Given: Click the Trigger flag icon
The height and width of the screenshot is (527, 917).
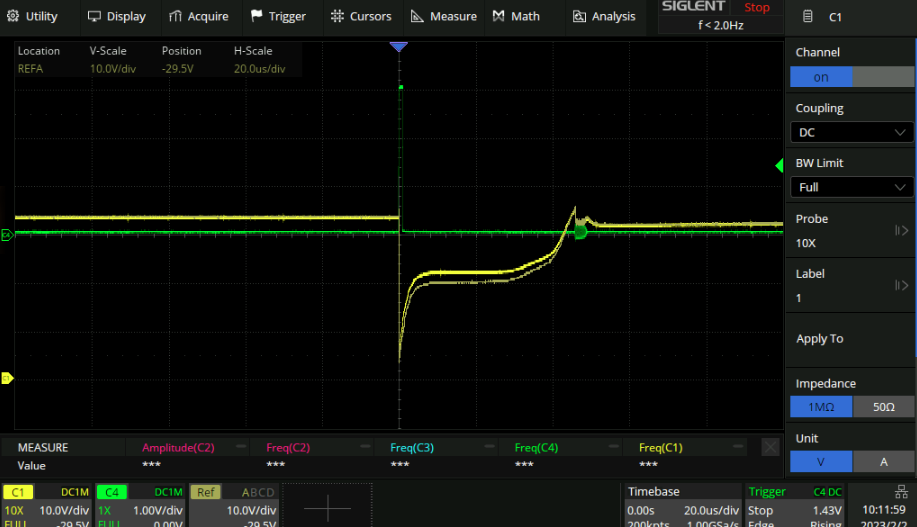Looking at the screenshot, I should tap(257, 16).
